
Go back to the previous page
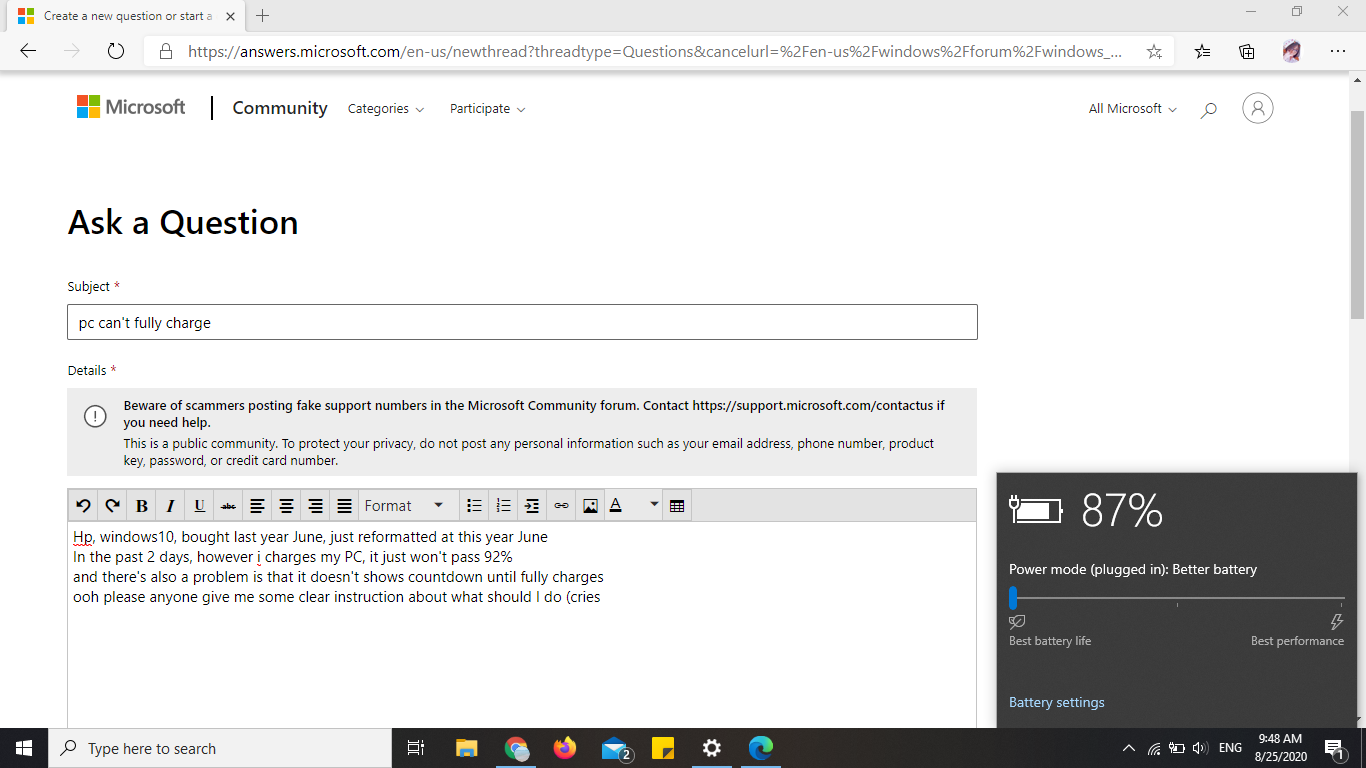[x=28, y=51]
